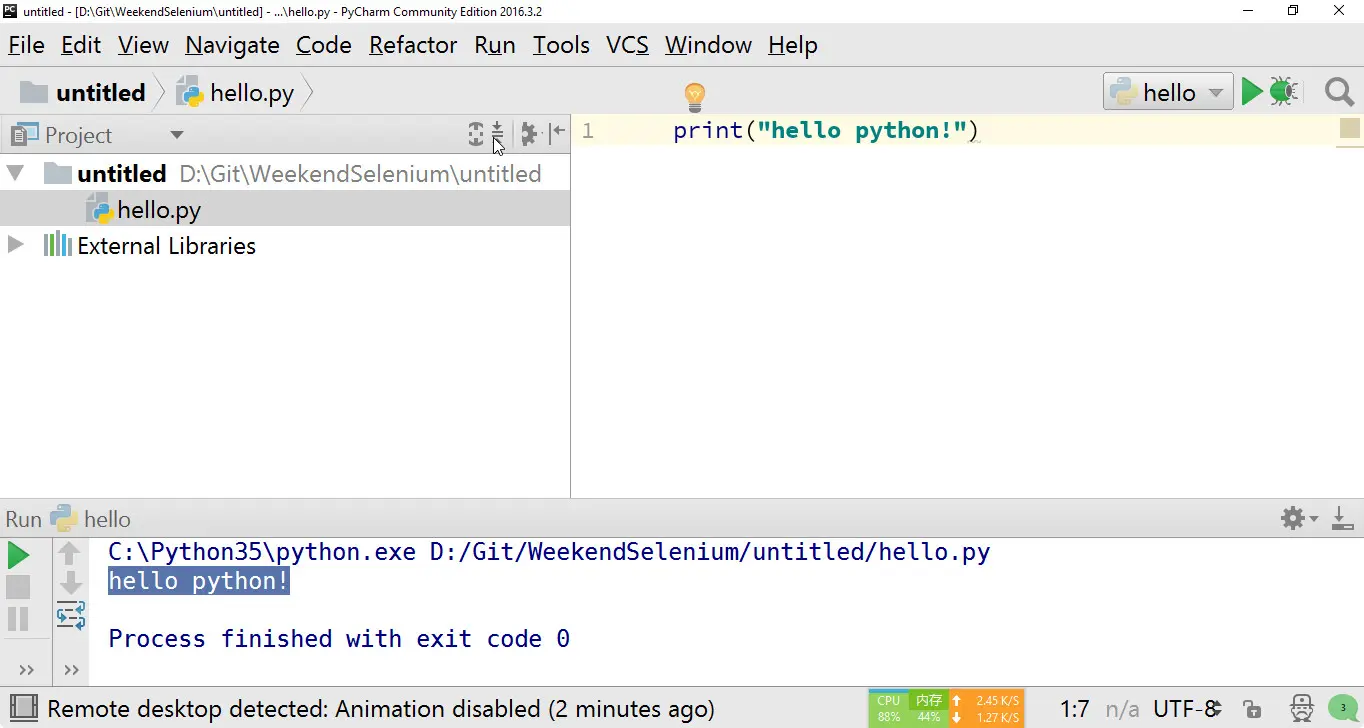Click the down stack trace arrow
The height and width of the screenshot is (728, 1364).
coord(70,583)
